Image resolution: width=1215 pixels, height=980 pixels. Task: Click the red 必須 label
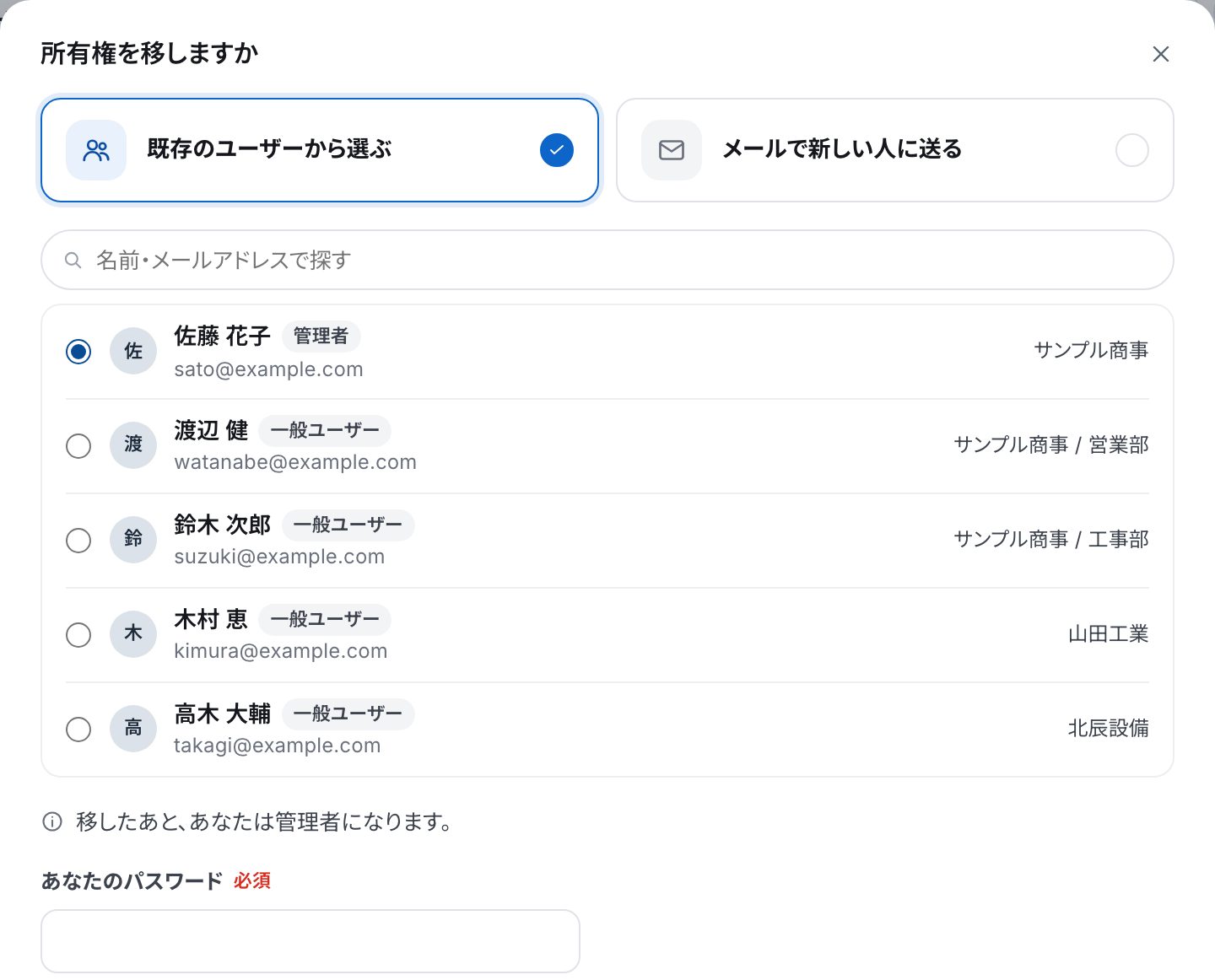tap(252, 880)
